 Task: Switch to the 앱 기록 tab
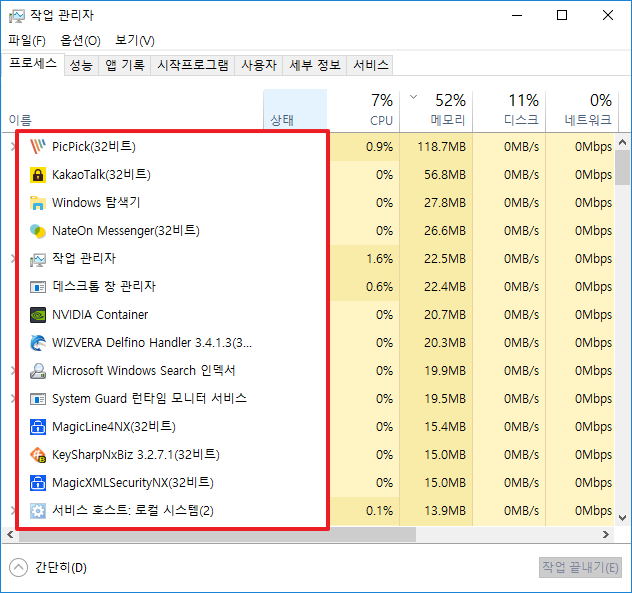125,65
